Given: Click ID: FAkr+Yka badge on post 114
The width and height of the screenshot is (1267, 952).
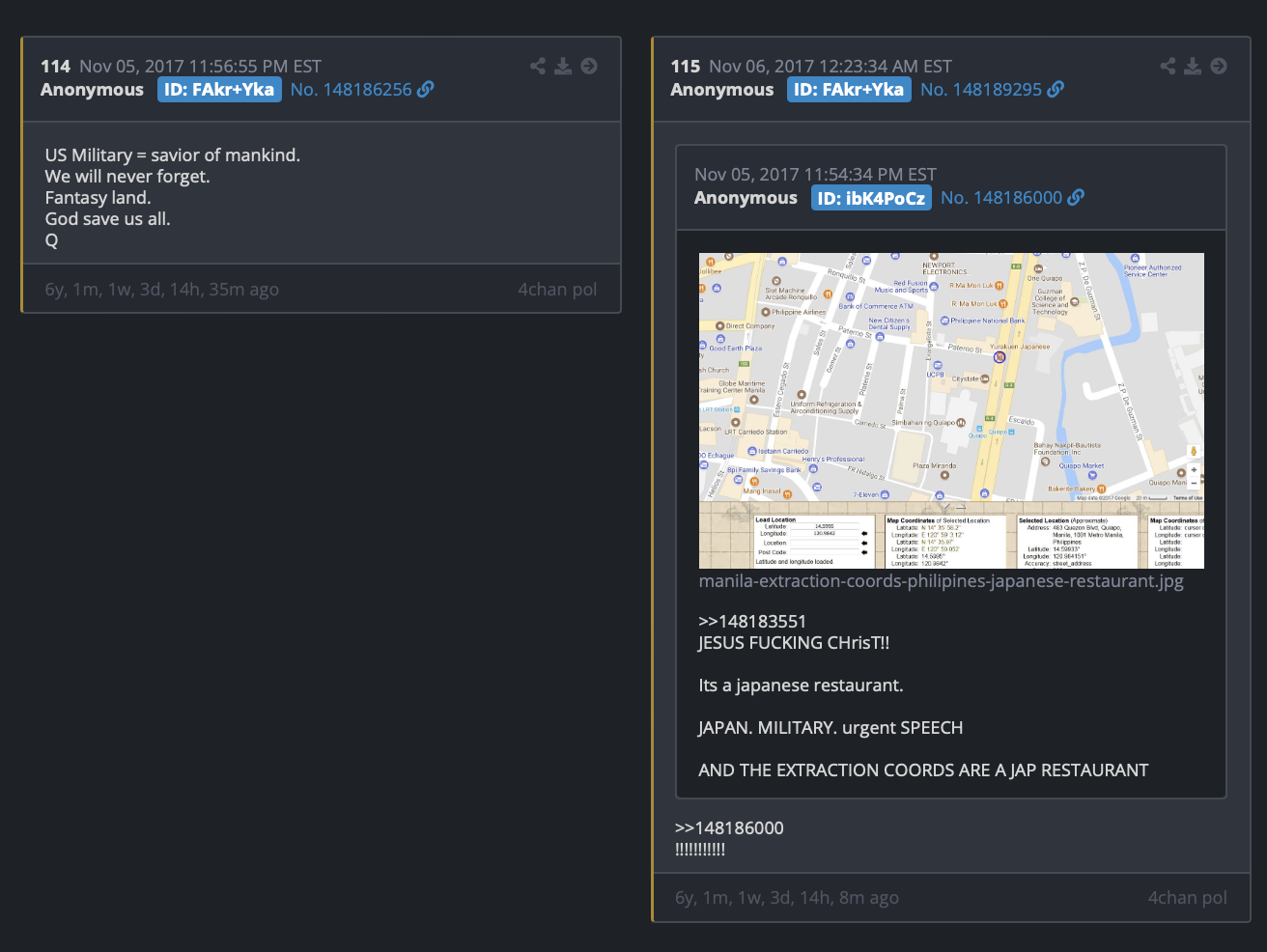Looking at the screenshot, I should pyautogui.click(x=219, y=90).
